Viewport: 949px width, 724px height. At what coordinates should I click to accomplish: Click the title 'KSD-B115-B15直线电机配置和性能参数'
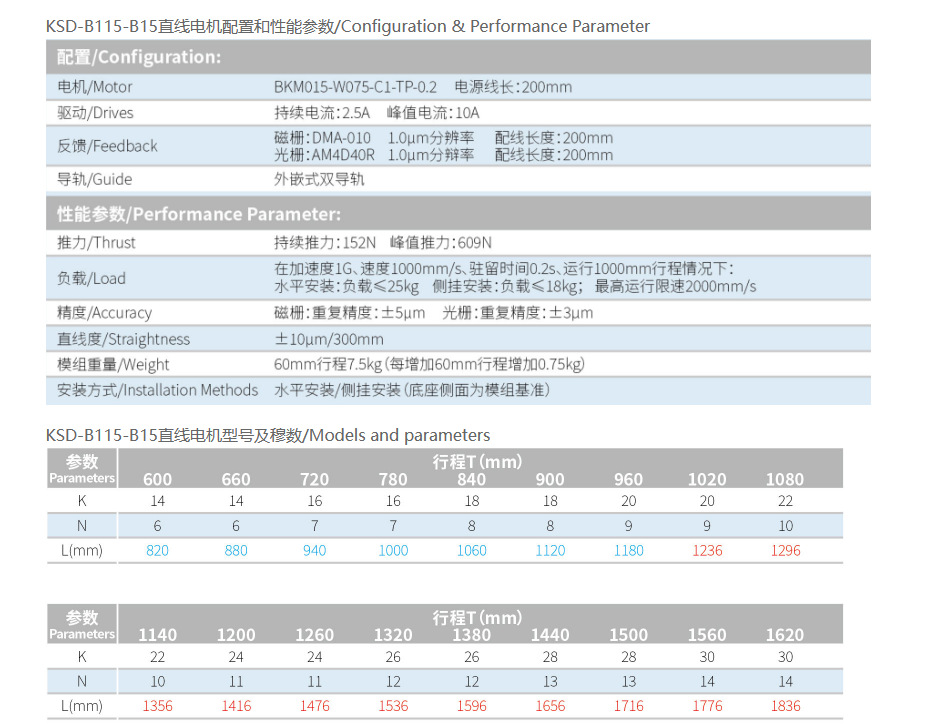(190, 27)
